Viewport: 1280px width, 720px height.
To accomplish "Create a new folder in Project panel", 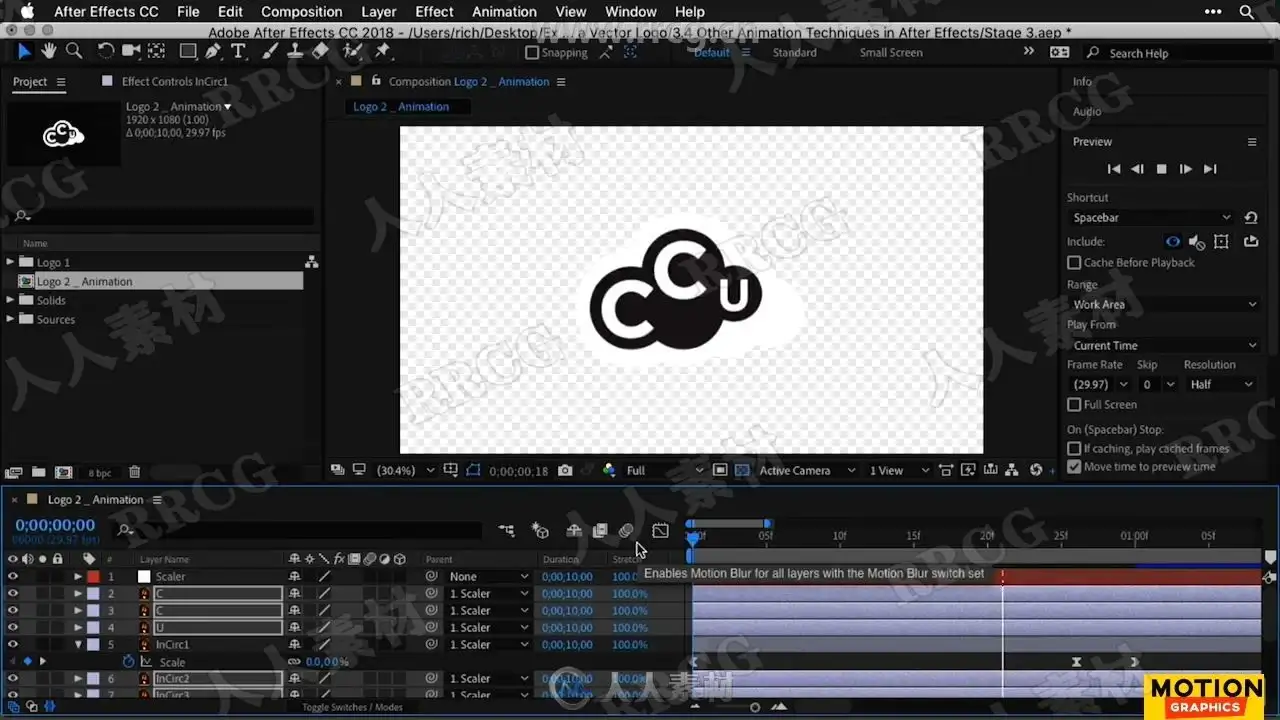I will 38,472.
